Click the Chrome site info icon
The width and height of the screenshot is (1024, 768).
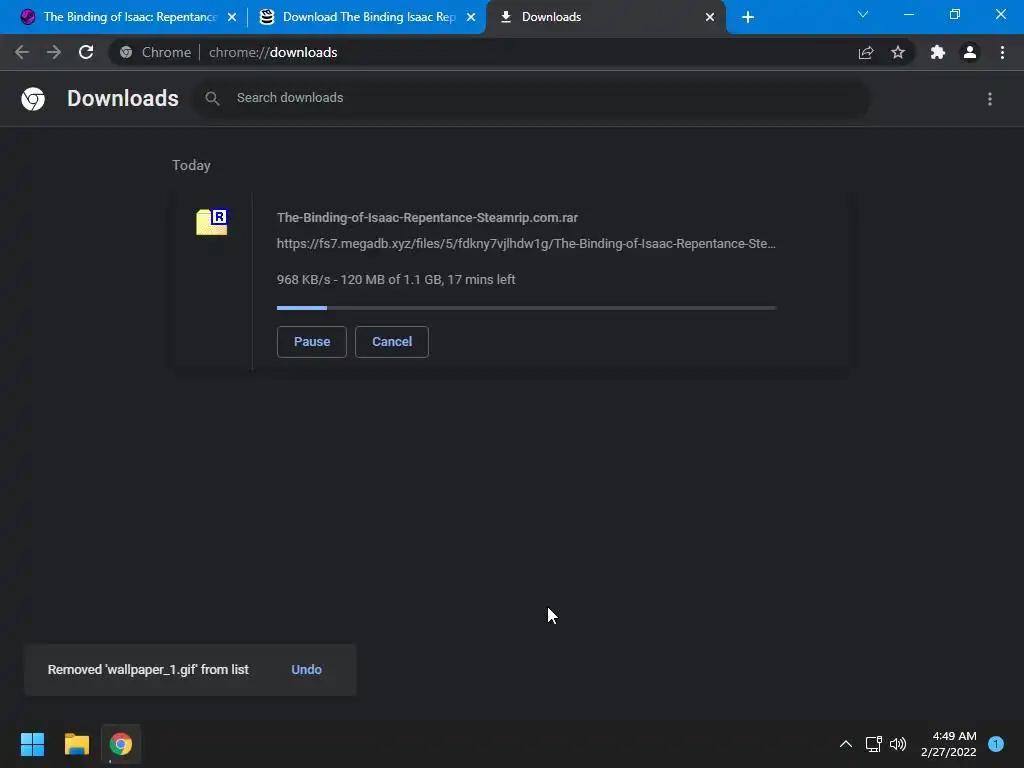pos(126,52)
